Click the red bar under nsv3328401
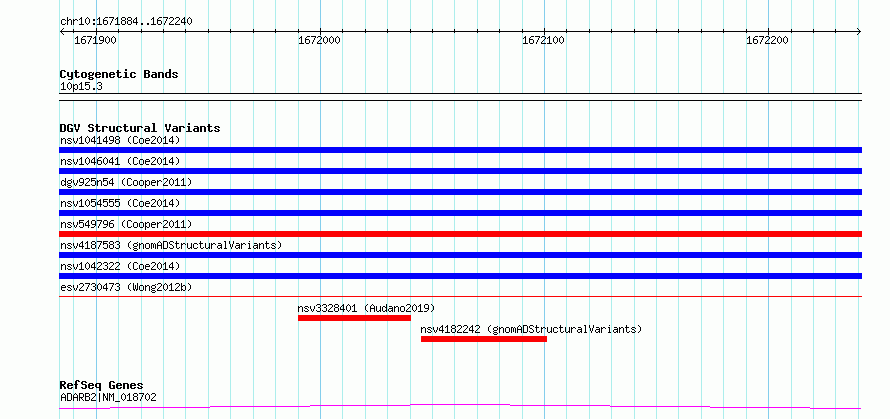The height and width of the screenshot is (419, 890). coord(354,318)
